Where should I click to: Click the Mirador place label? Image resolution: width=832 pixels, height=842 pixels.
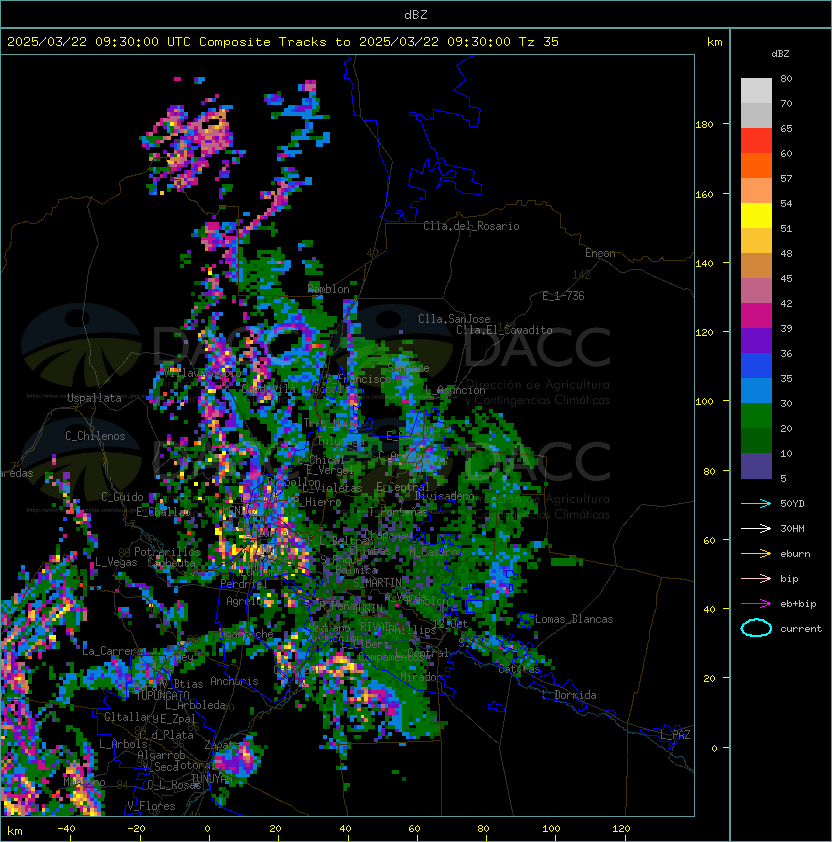[x=422, y=677]
